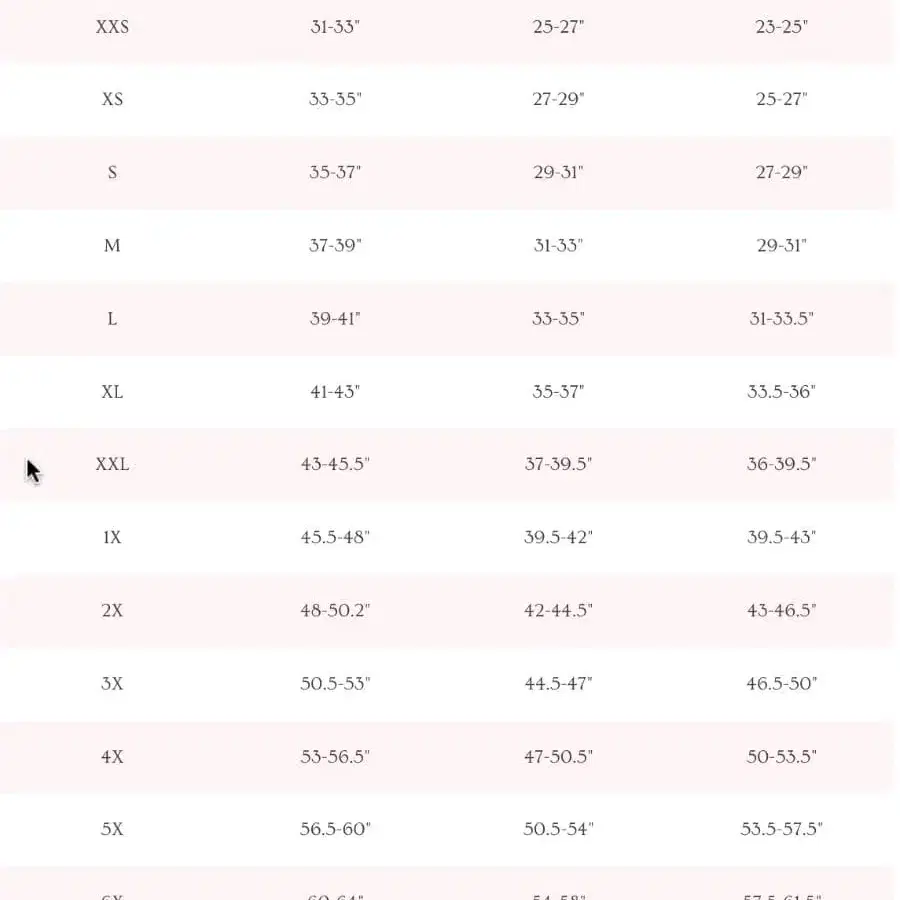Click the 5X size label
Image resolution: width=900 pixels, height=900 pixels.
112,829
